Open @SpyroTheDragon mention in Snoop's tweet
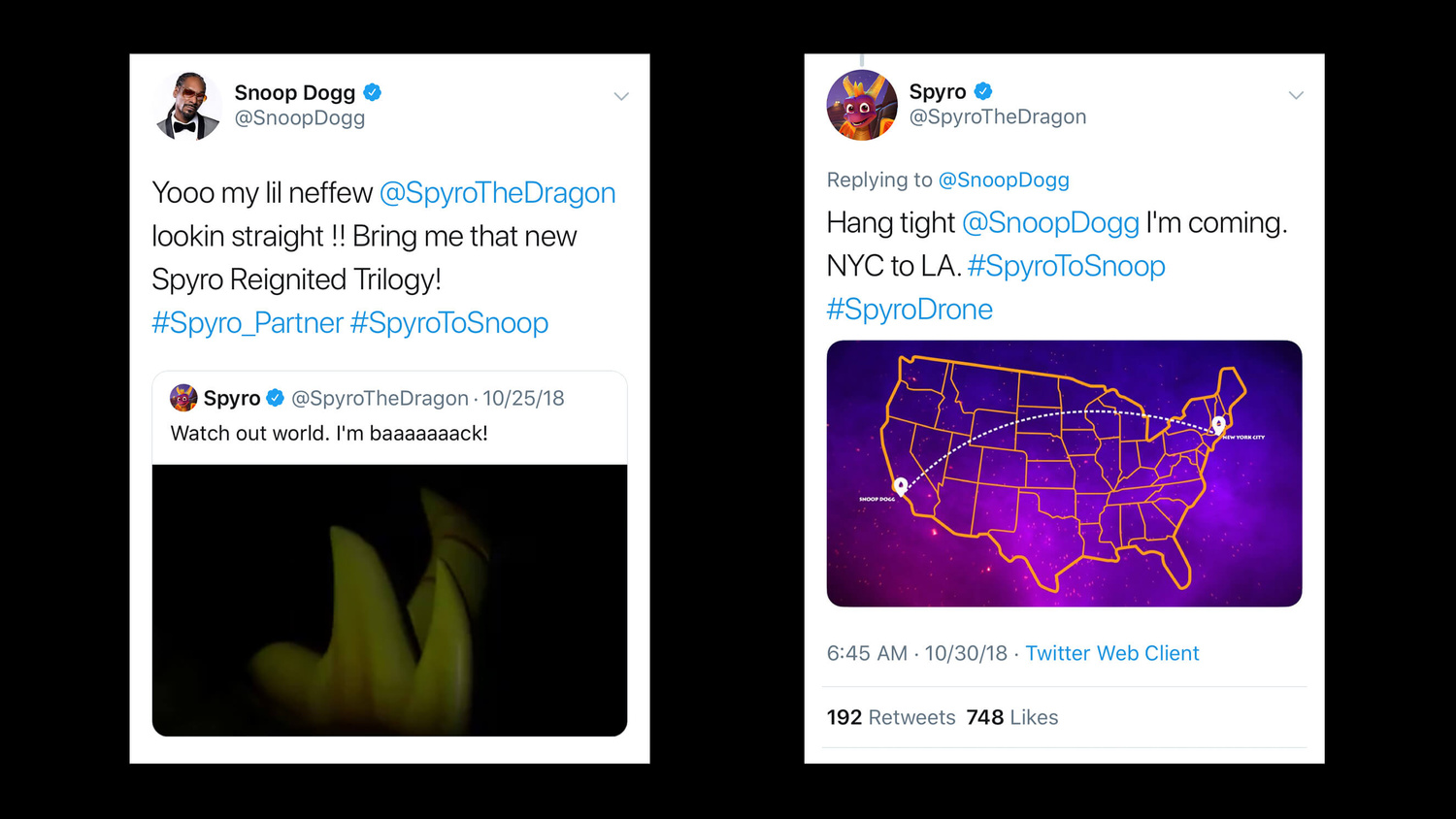This screenshot has width=1456, height=819. point(497,193)
